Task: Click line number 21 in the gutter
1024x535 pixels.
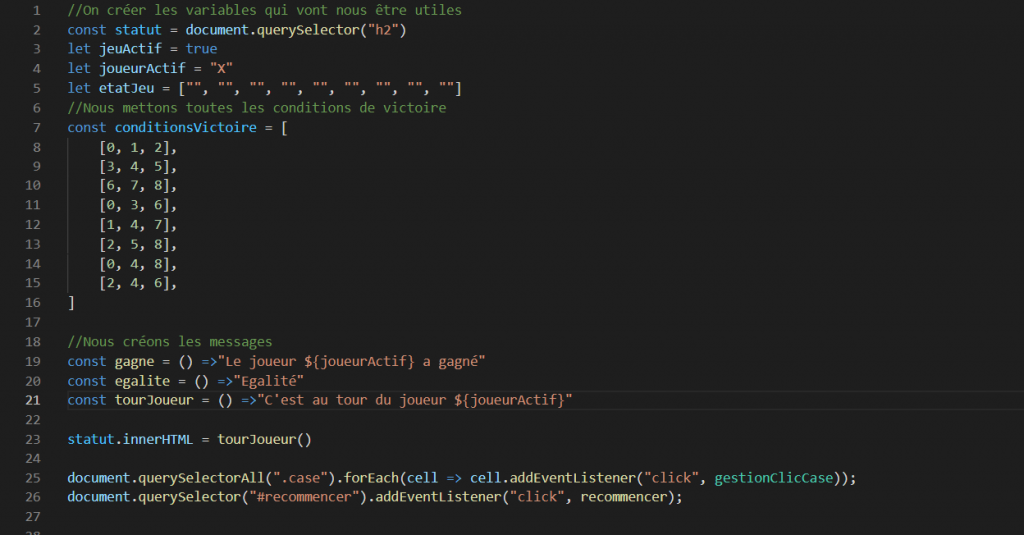Action: point(33,400)
